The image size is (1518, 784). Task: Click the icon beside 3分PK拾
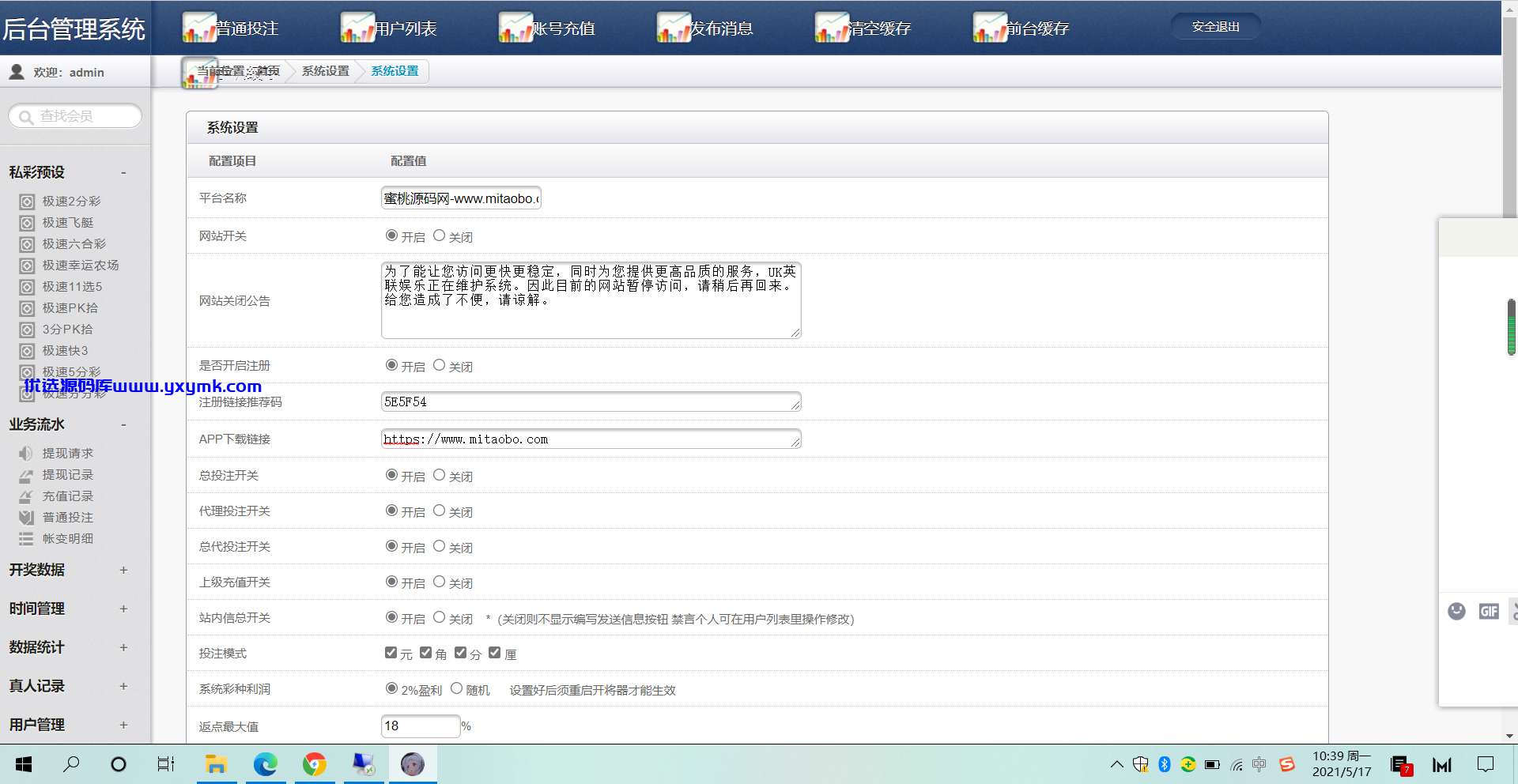coord(27,330)
